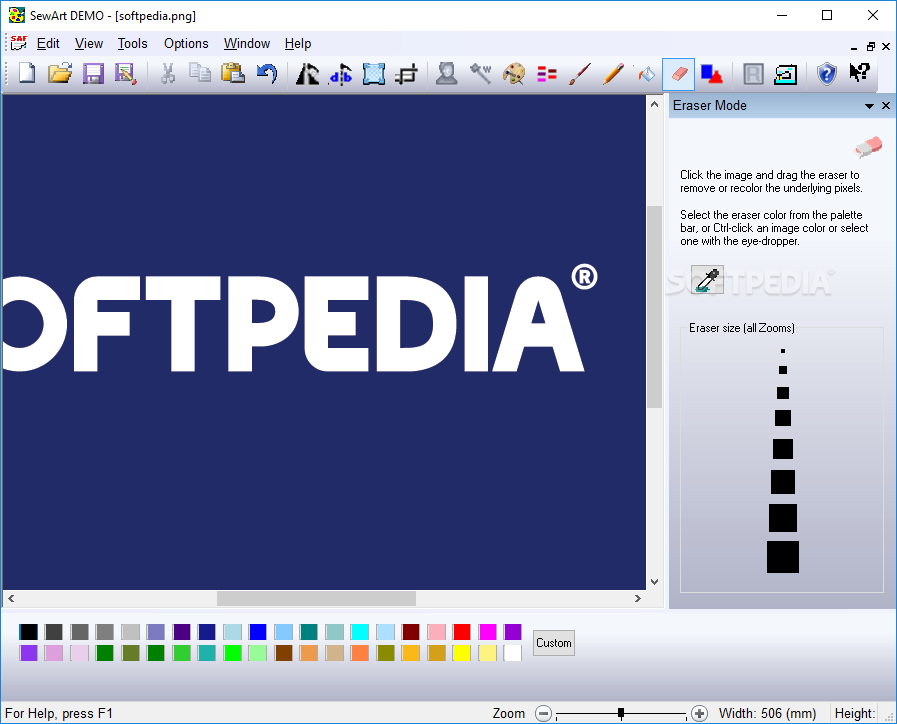The image size is (897, 724).
Task: Click the Custom color button
Action: coord(554,643)
